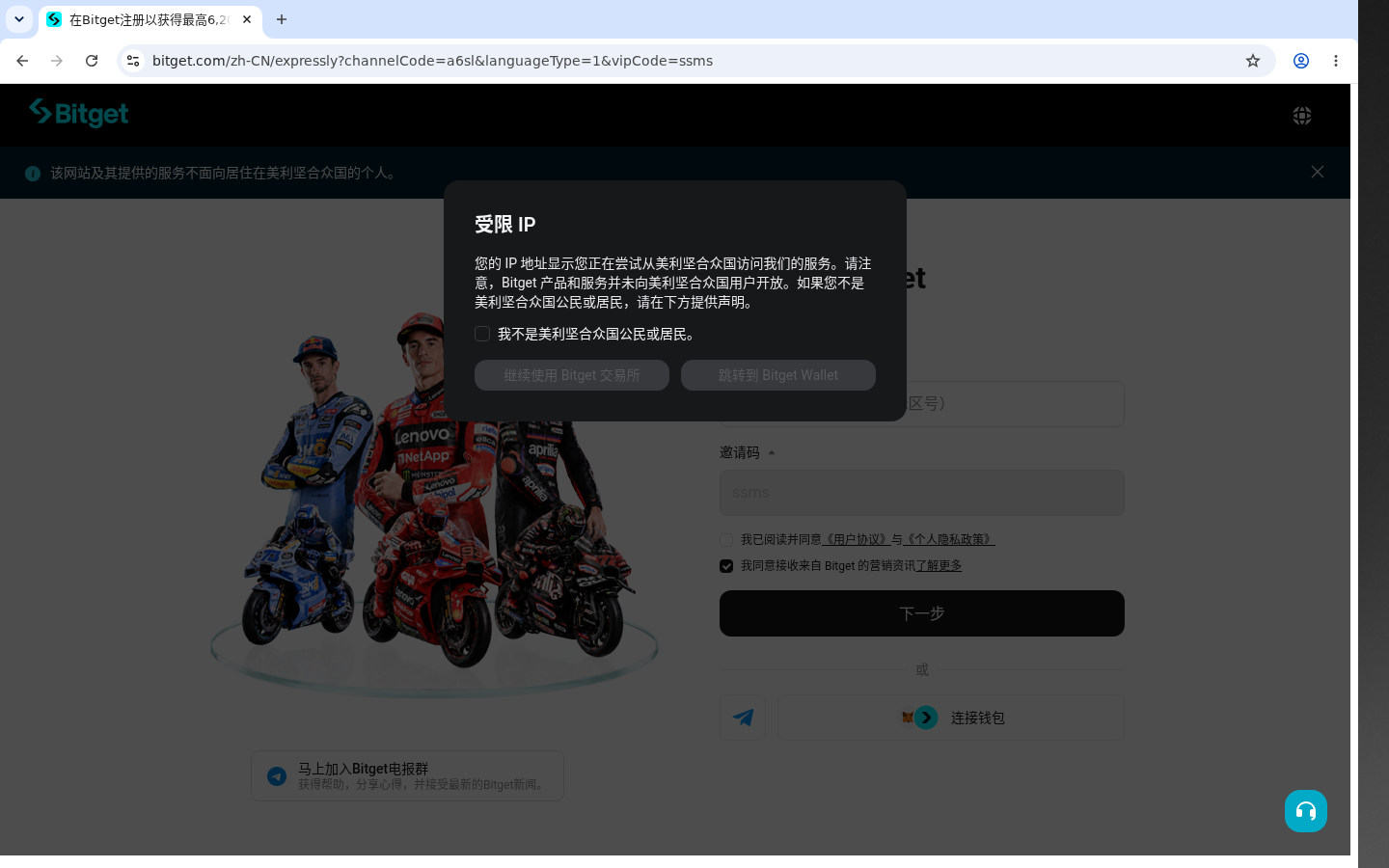The width and height of the screenshot is (1389, 868).
Task: Reload the current page
Action: tap(92, 61)
